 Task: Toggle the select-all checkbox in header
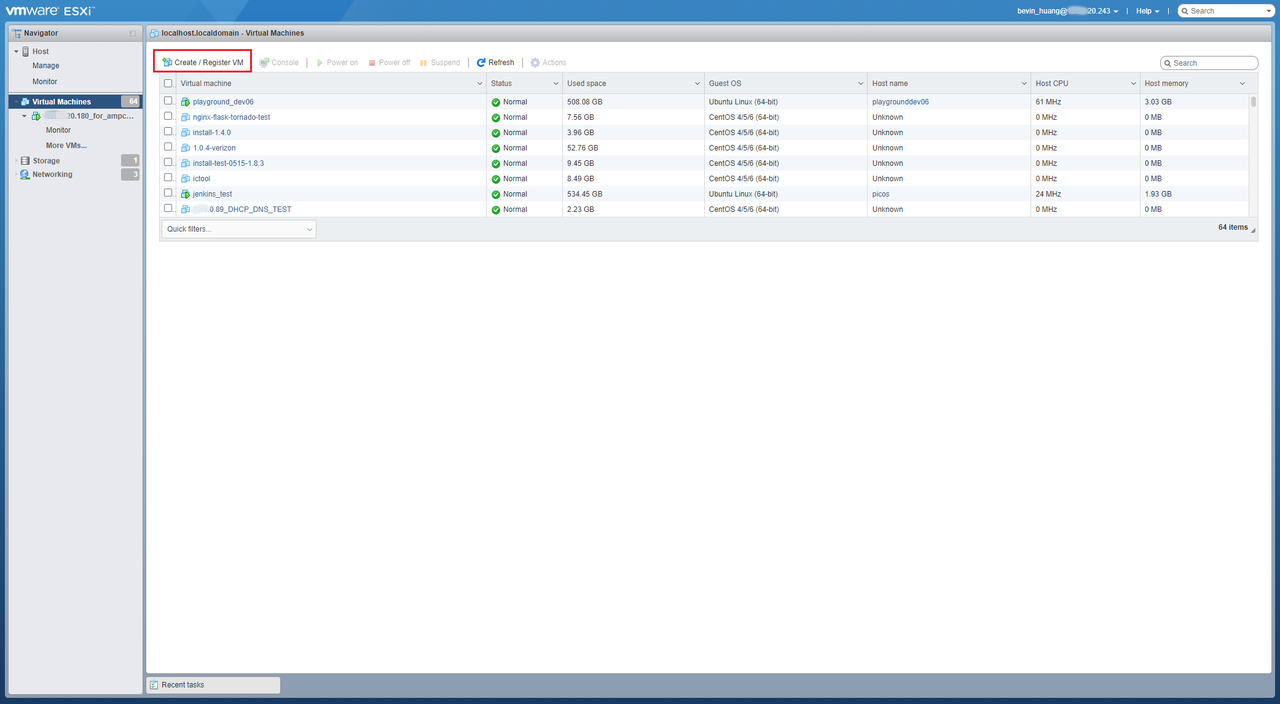click(168, 84)
